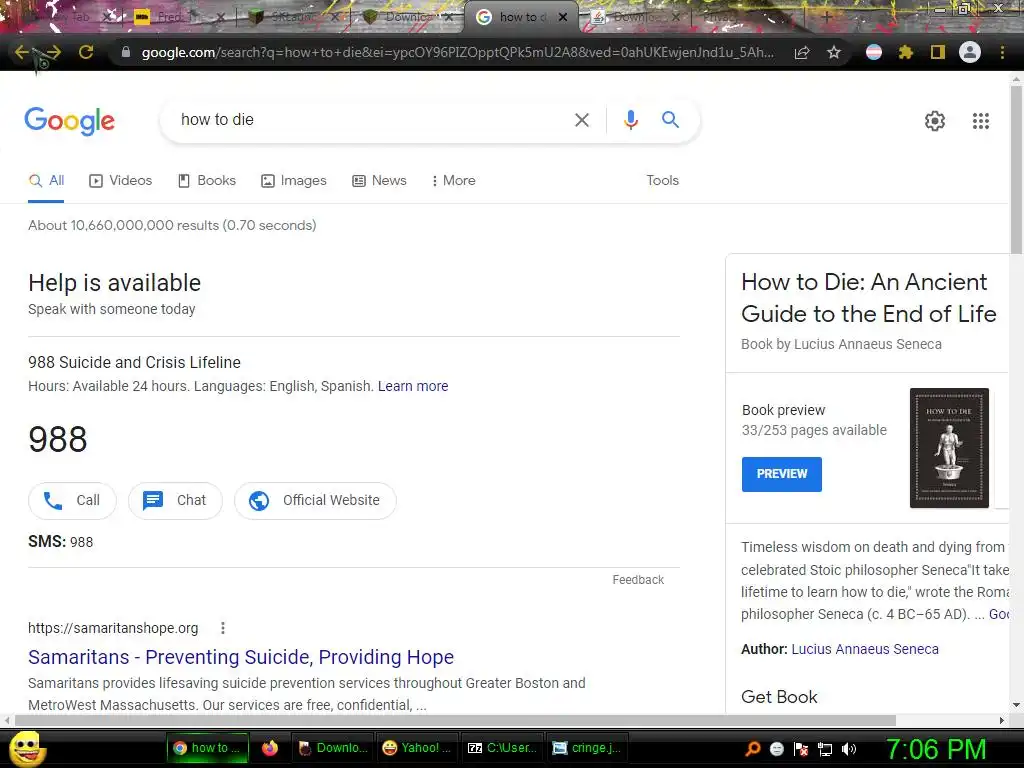Click the horizontal scrollbar thumb
Image resolution: width=1024 pixels, height=768 pixels.
point(455,720)
